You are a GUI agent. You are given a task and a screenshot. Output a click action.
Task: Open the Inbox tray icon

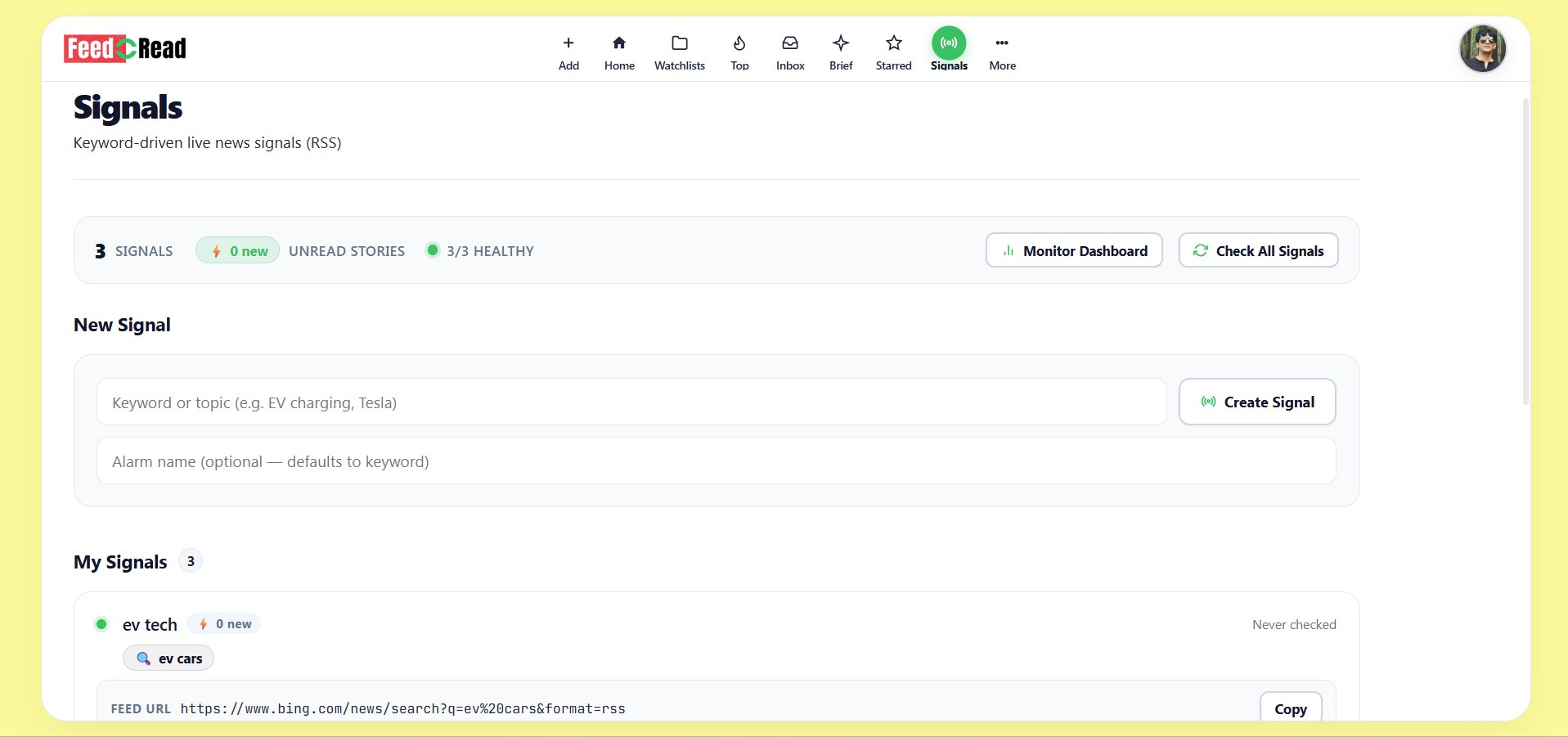pyautogui.click(x=790, y=43)
